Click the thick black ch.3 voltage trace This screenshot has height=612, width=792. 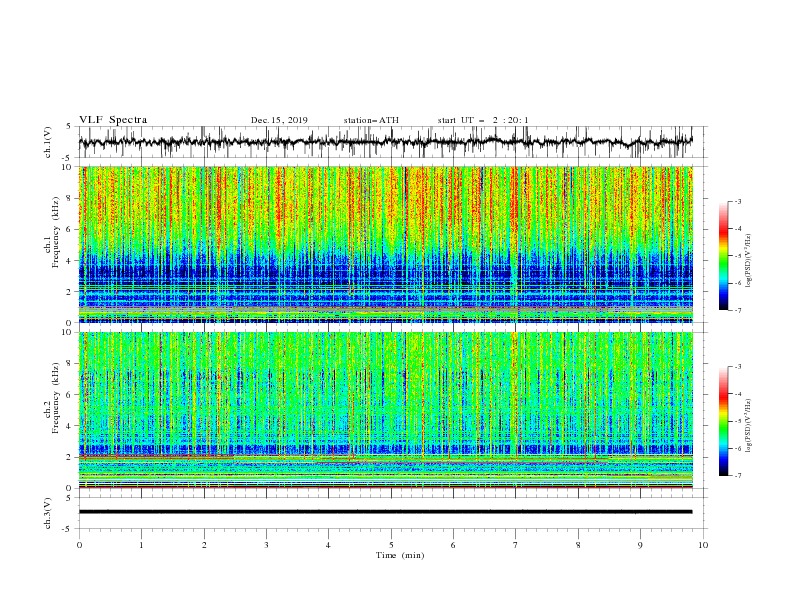[386, 512]
